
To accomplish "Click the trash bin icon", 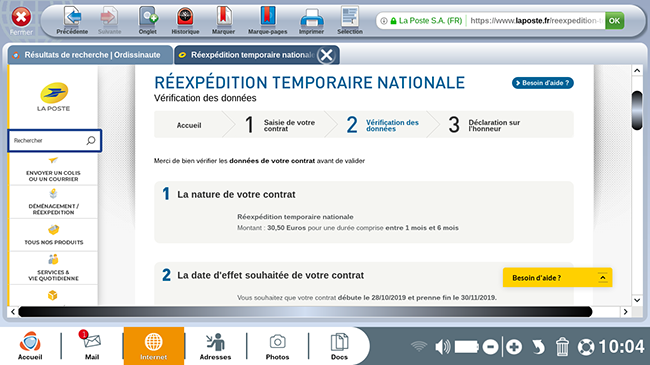I will click(x=562, y=347).
